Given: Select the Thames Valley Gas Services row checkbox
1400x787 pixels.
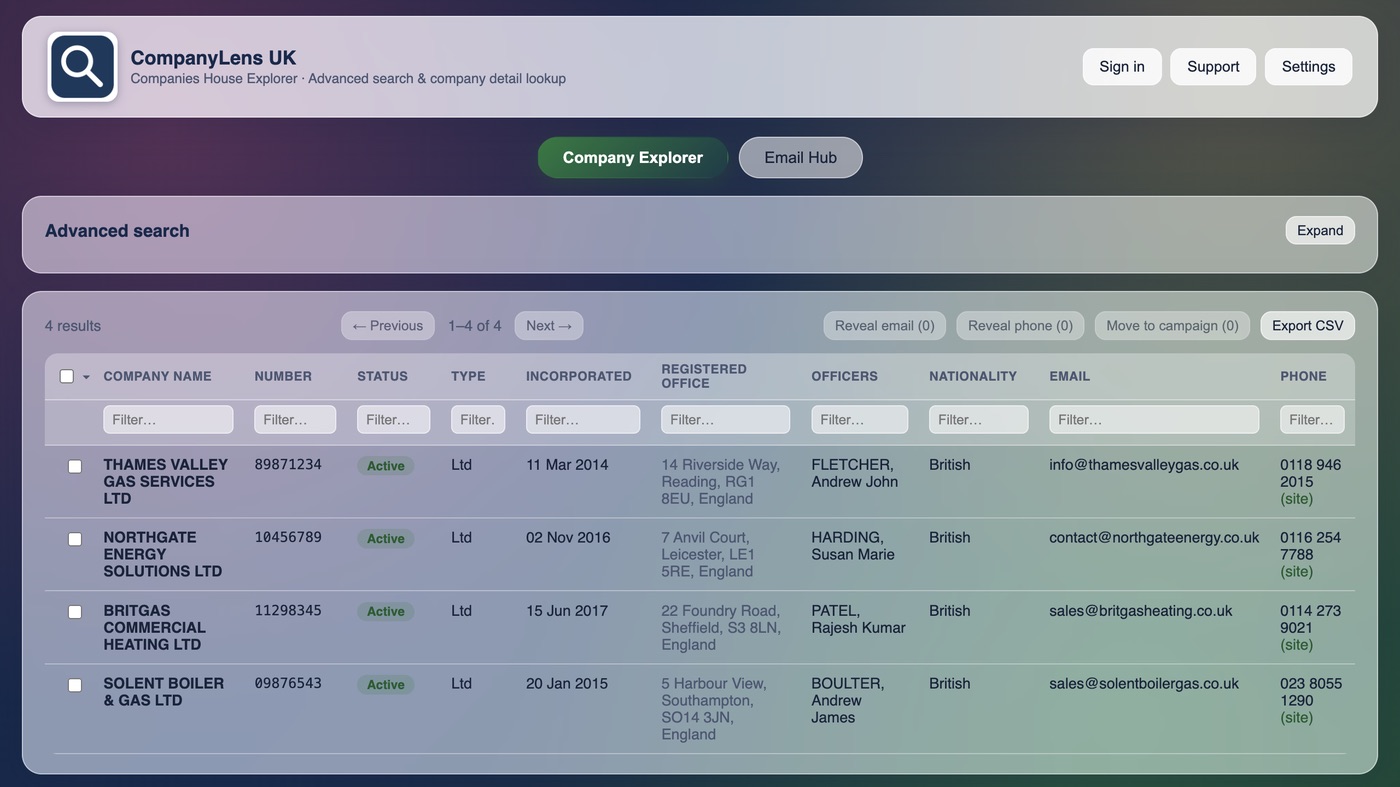Looking at the screenshot, I should (x=75, y=466).
